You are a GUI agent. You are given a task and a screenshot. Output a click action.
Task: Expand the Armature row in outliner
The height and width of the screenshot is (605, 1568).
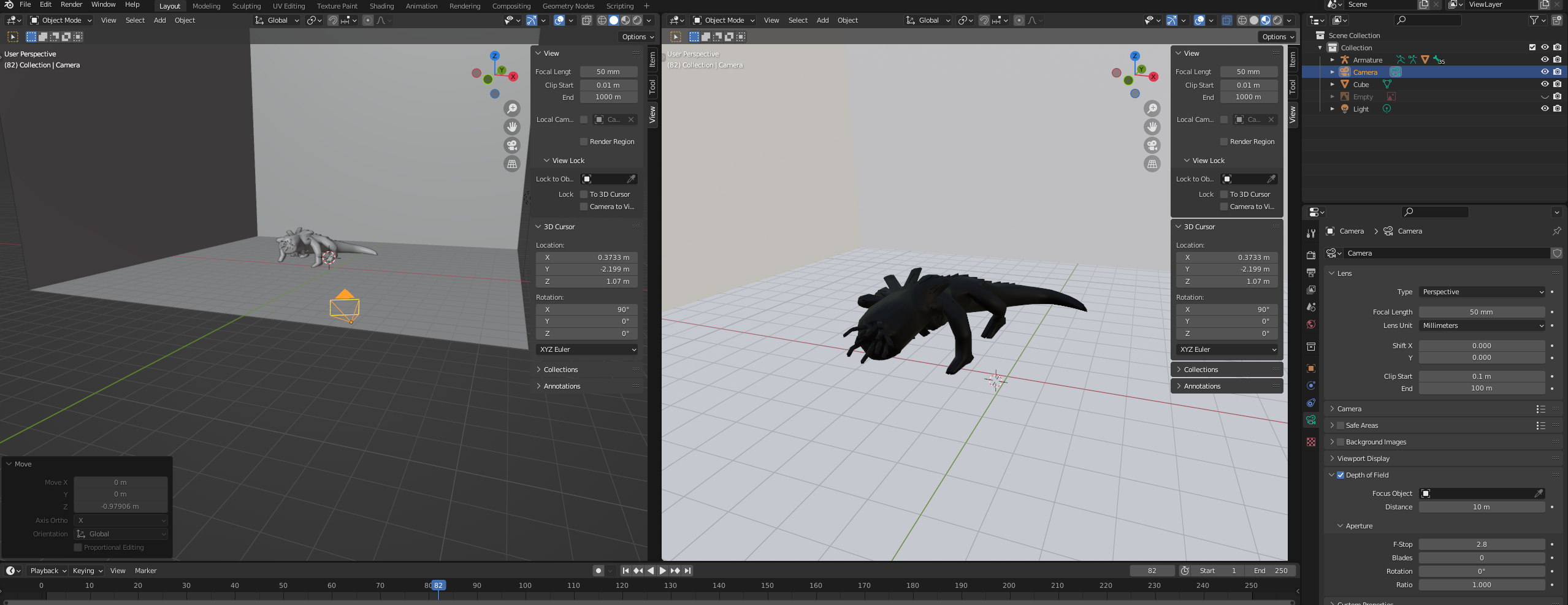(1332, 60)
